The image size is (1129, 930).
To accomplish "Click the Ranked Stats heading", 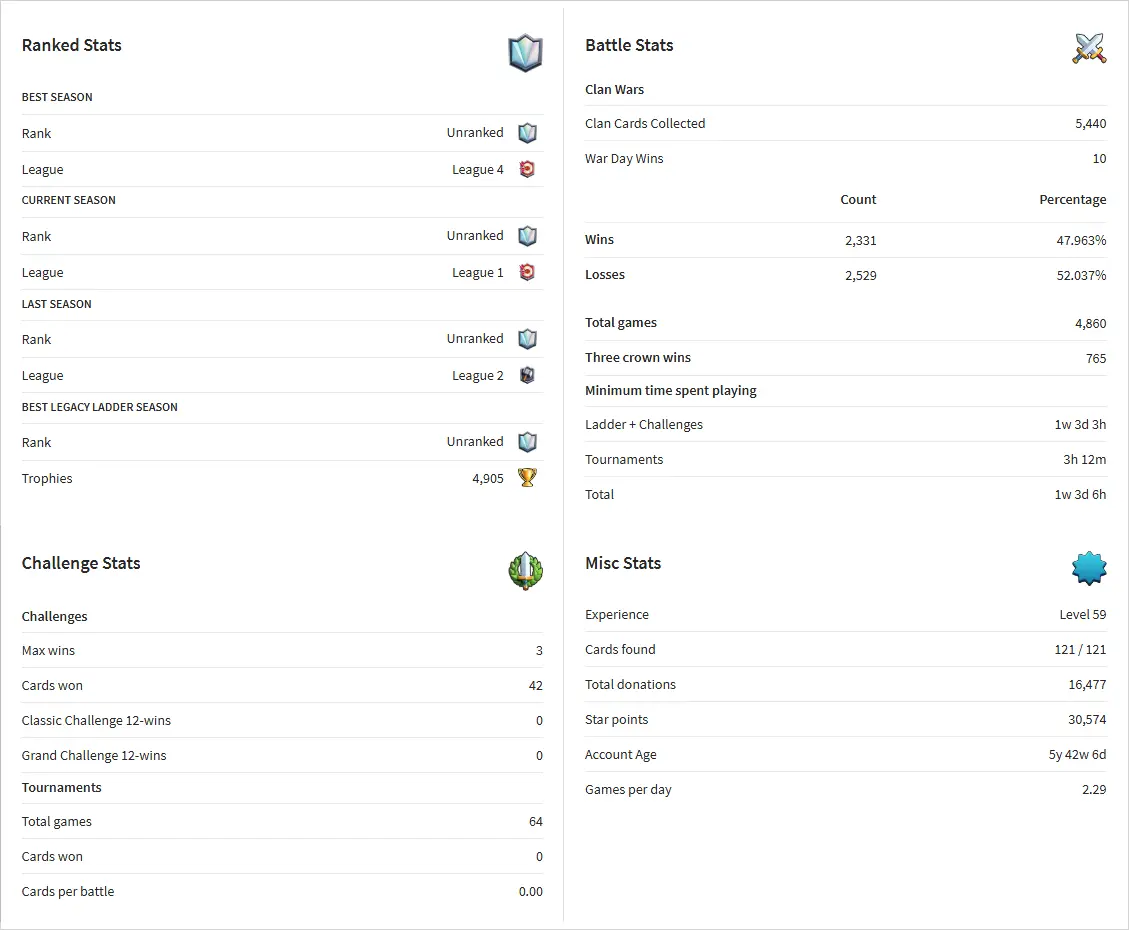I will coord(72,45).
